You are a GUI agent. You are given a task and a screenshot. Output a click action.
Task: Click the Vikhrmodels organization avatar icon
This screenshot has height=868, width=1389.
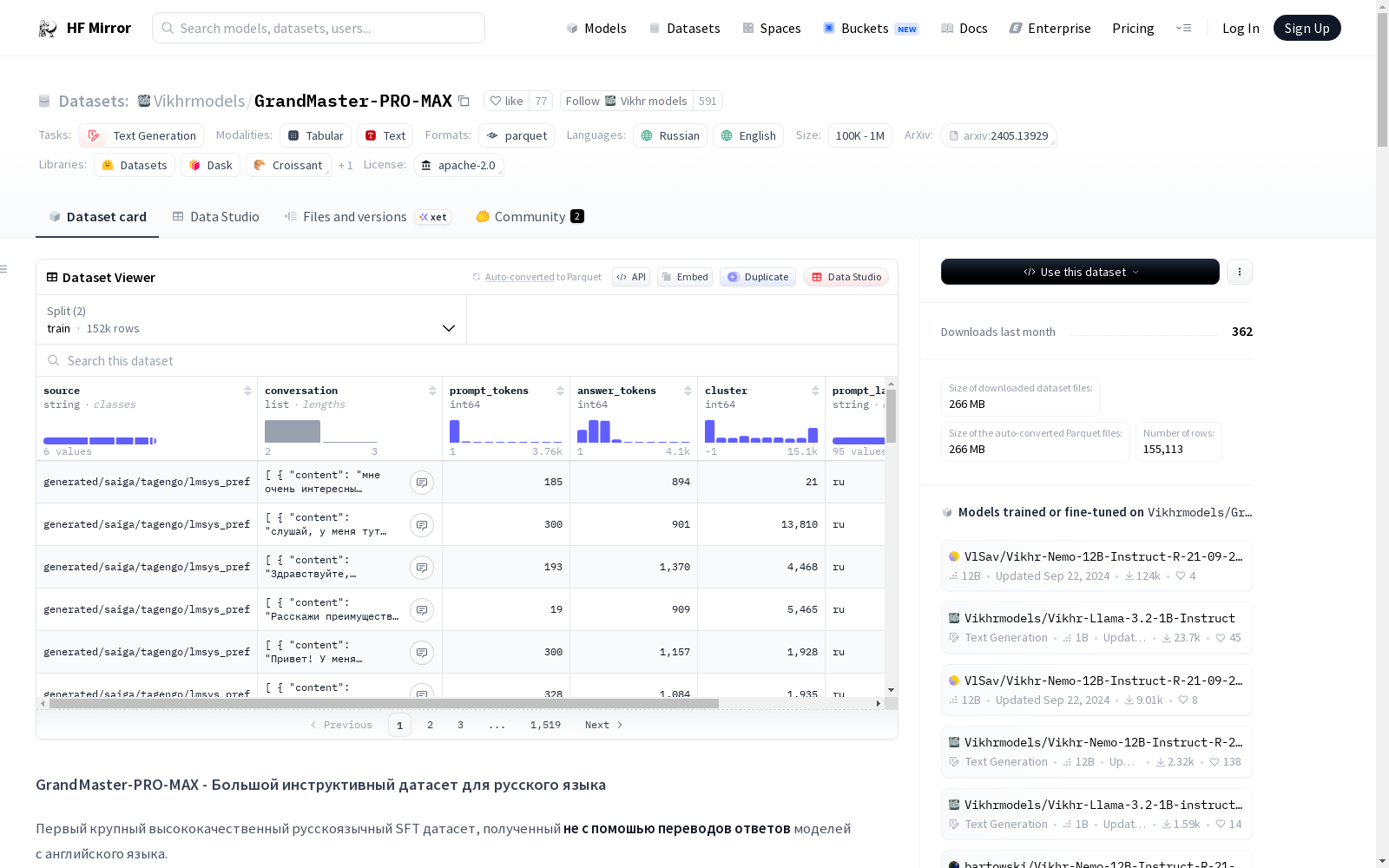(x=144, y=101)
